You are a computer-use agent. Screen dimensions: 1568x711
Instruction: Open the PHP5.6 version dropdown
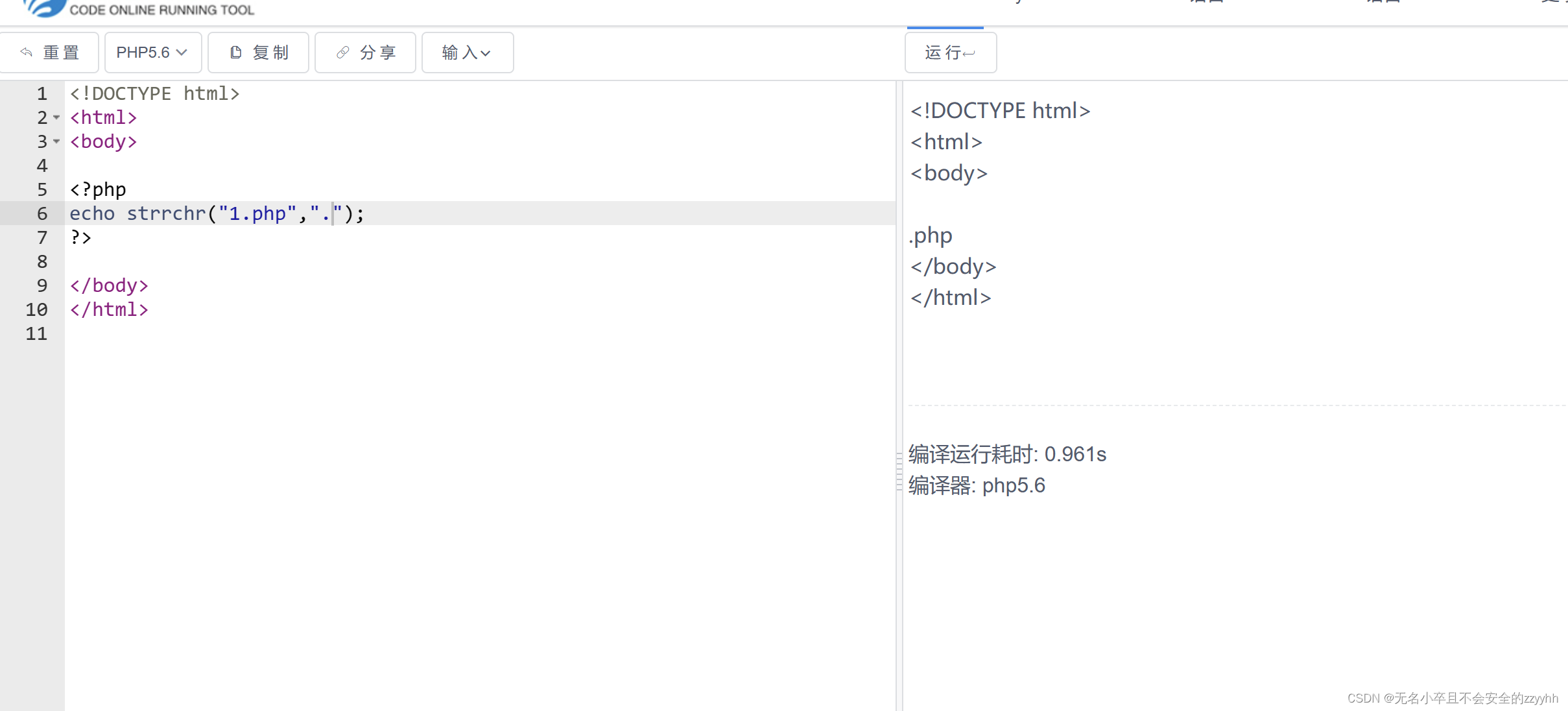click(x=152, y=53)
